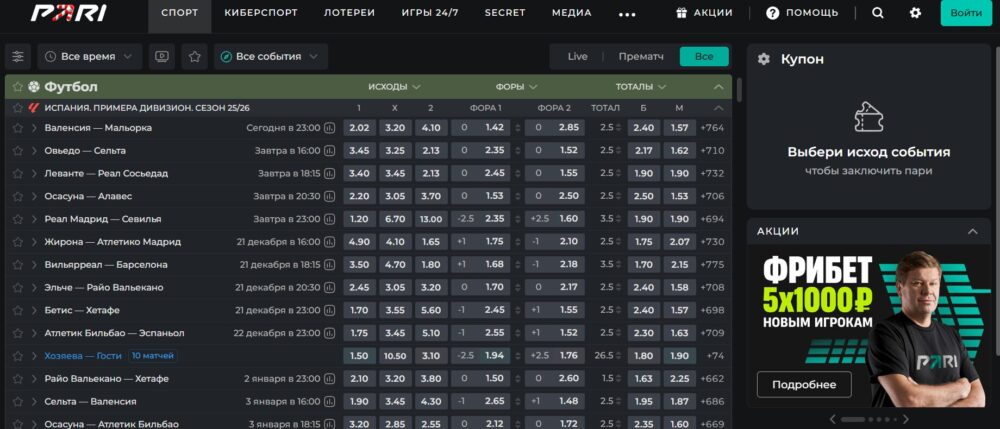Click the Подробнее button on banner
The image size is (1000, 429).
coord(804,384)
